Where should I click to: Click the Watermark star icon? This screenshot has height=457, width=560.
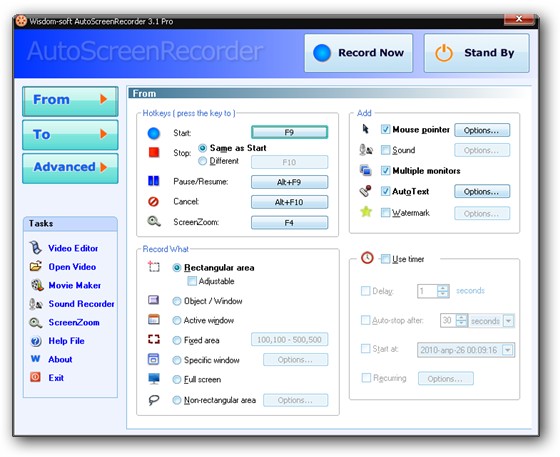click(366, 212)
